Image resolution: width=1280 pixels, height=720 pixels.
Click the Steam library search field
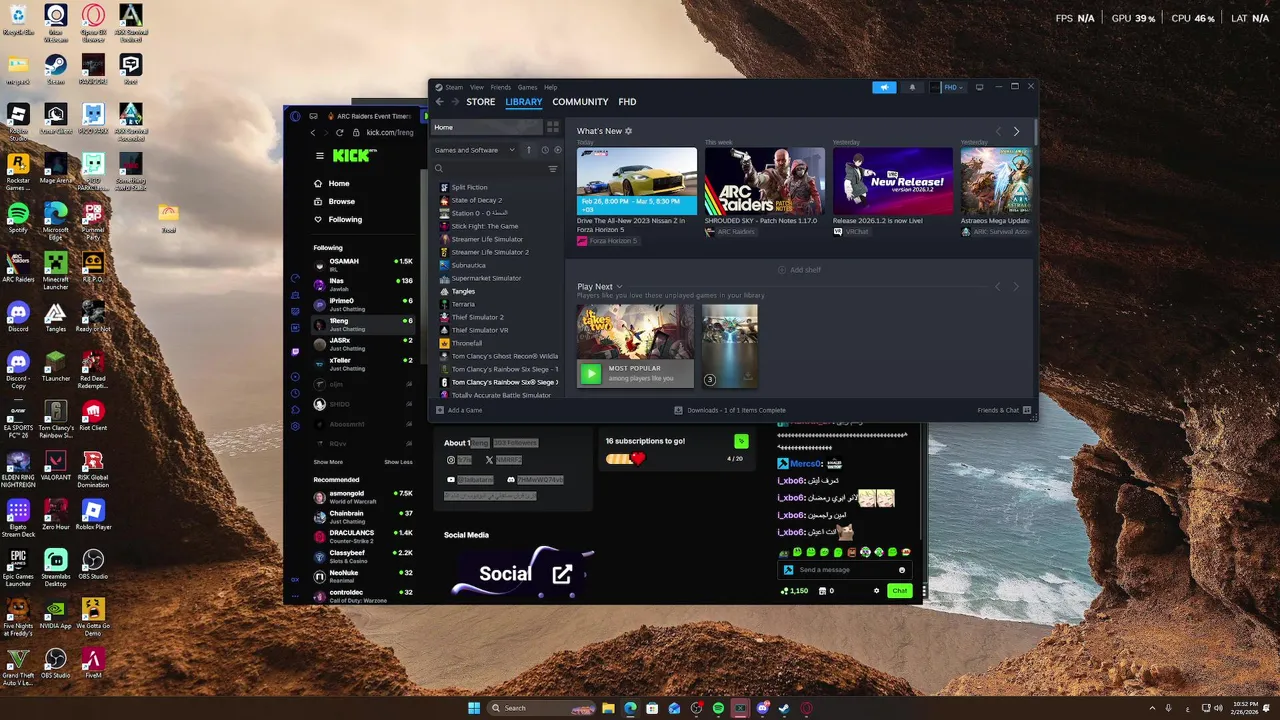(x=489, y=169)
